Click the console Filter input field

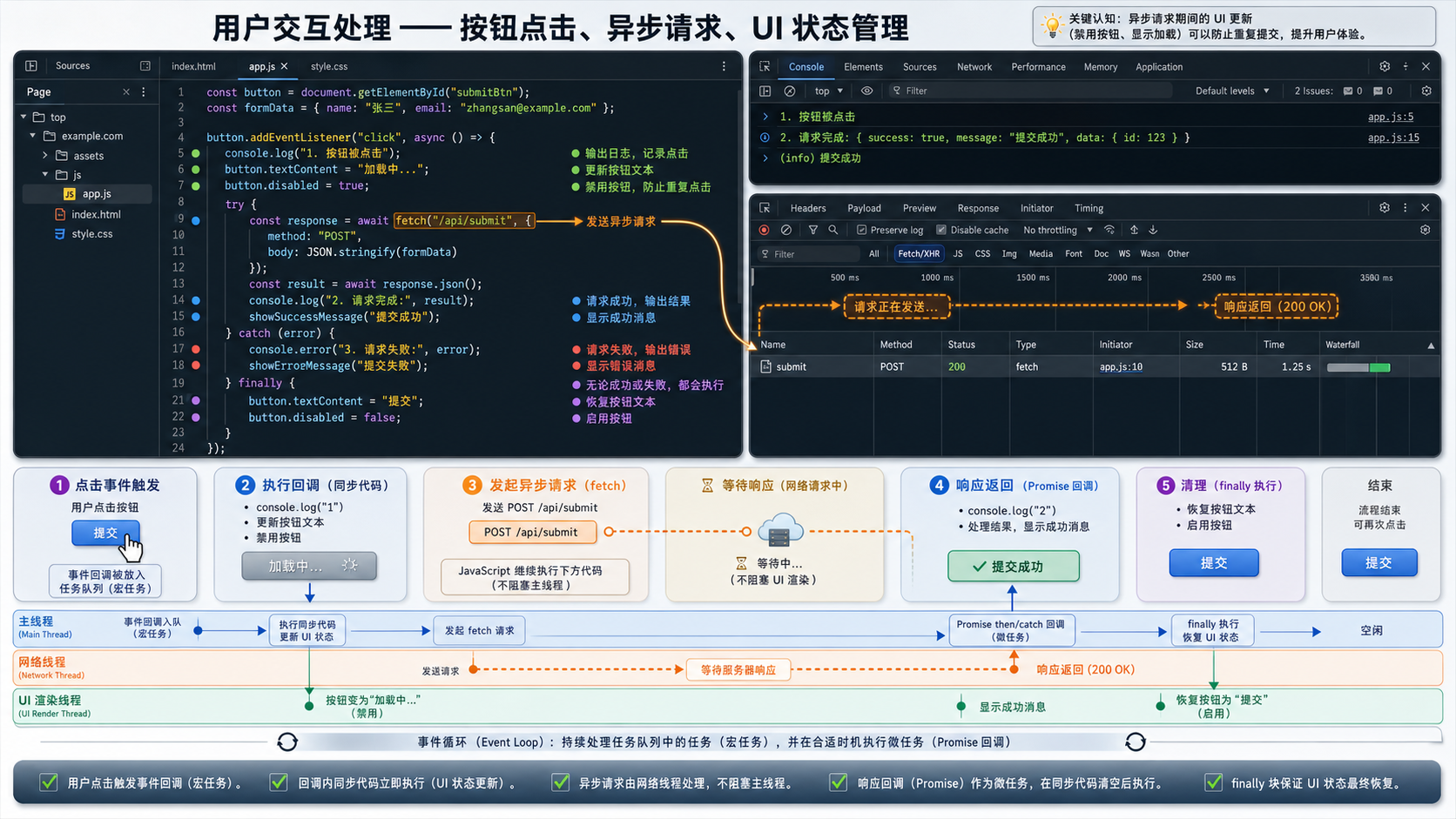point(1030,91)
